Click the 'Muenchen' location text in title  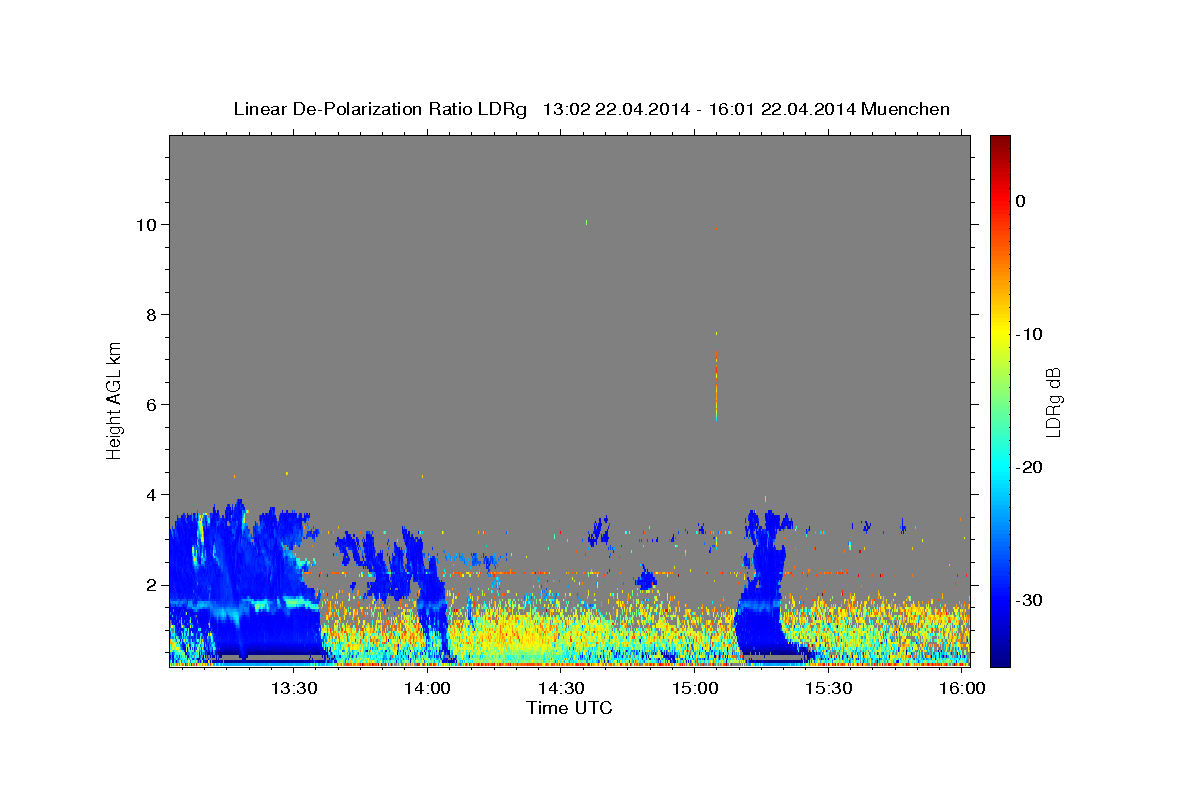click(x=906, y=109)
